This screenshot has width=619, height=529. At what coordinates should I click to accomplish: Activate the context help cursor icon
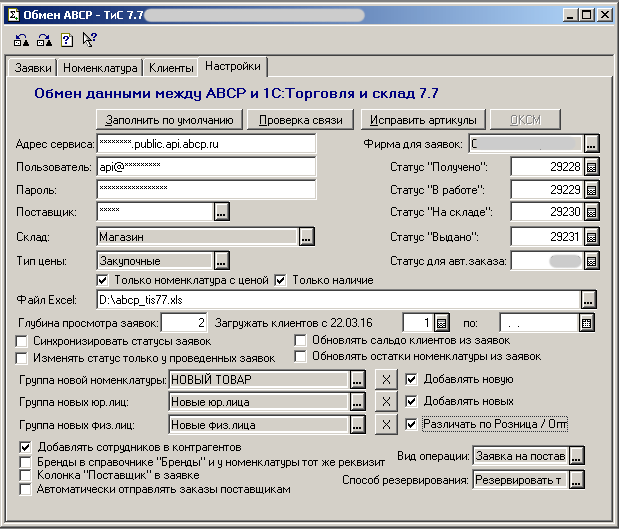click(90, 39)
